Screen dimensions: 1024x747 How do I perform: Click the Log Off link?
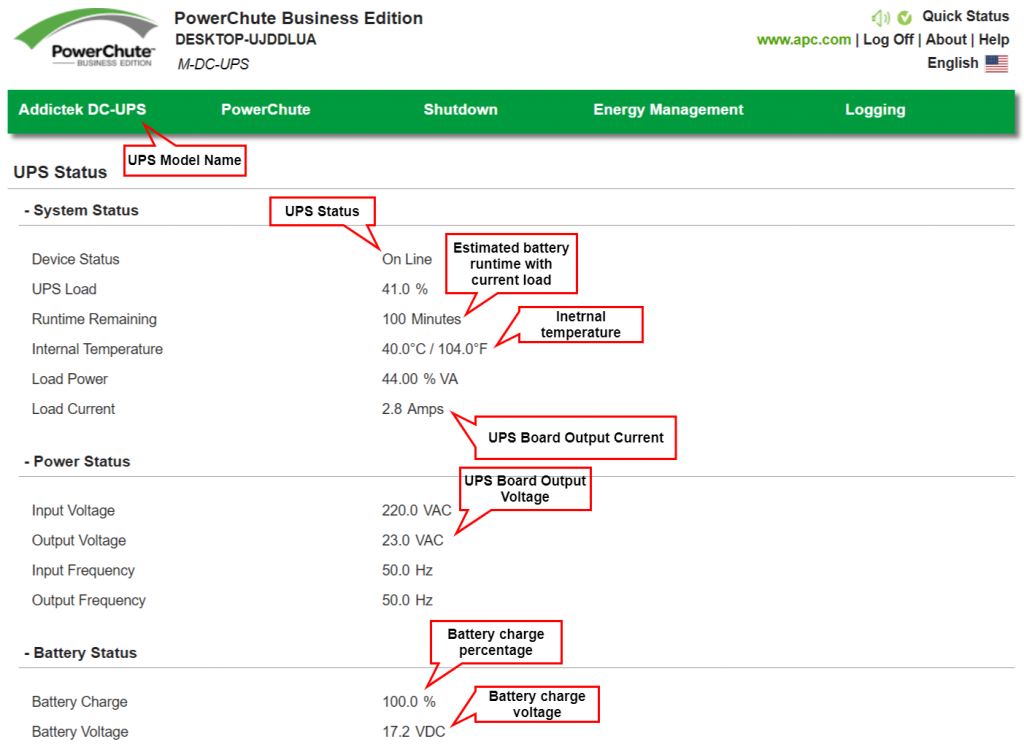888,40
